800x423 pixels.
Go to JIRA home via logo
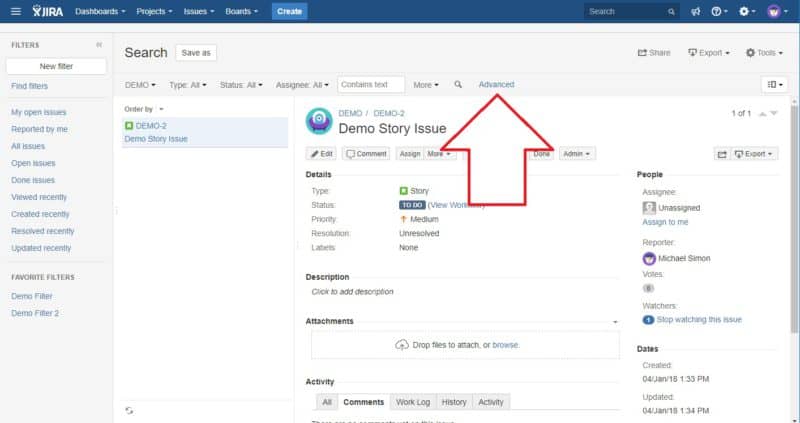click(x=48, y=11)
